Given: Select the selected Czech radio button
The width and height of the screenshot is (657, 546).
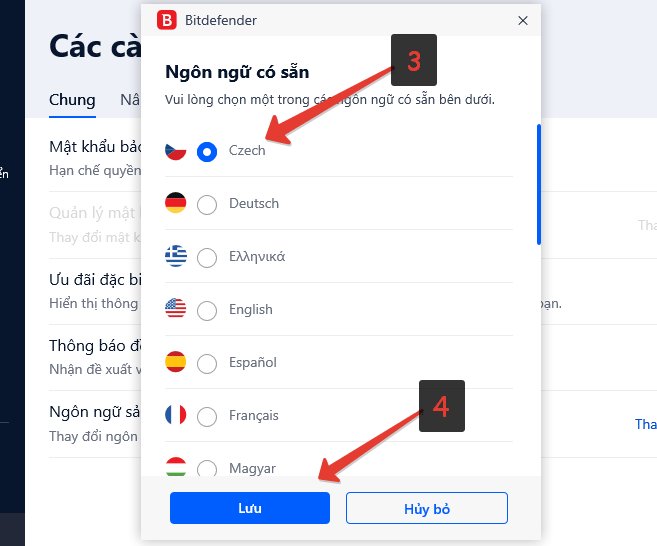Looking at the screenshot, I should click(207, 152).
